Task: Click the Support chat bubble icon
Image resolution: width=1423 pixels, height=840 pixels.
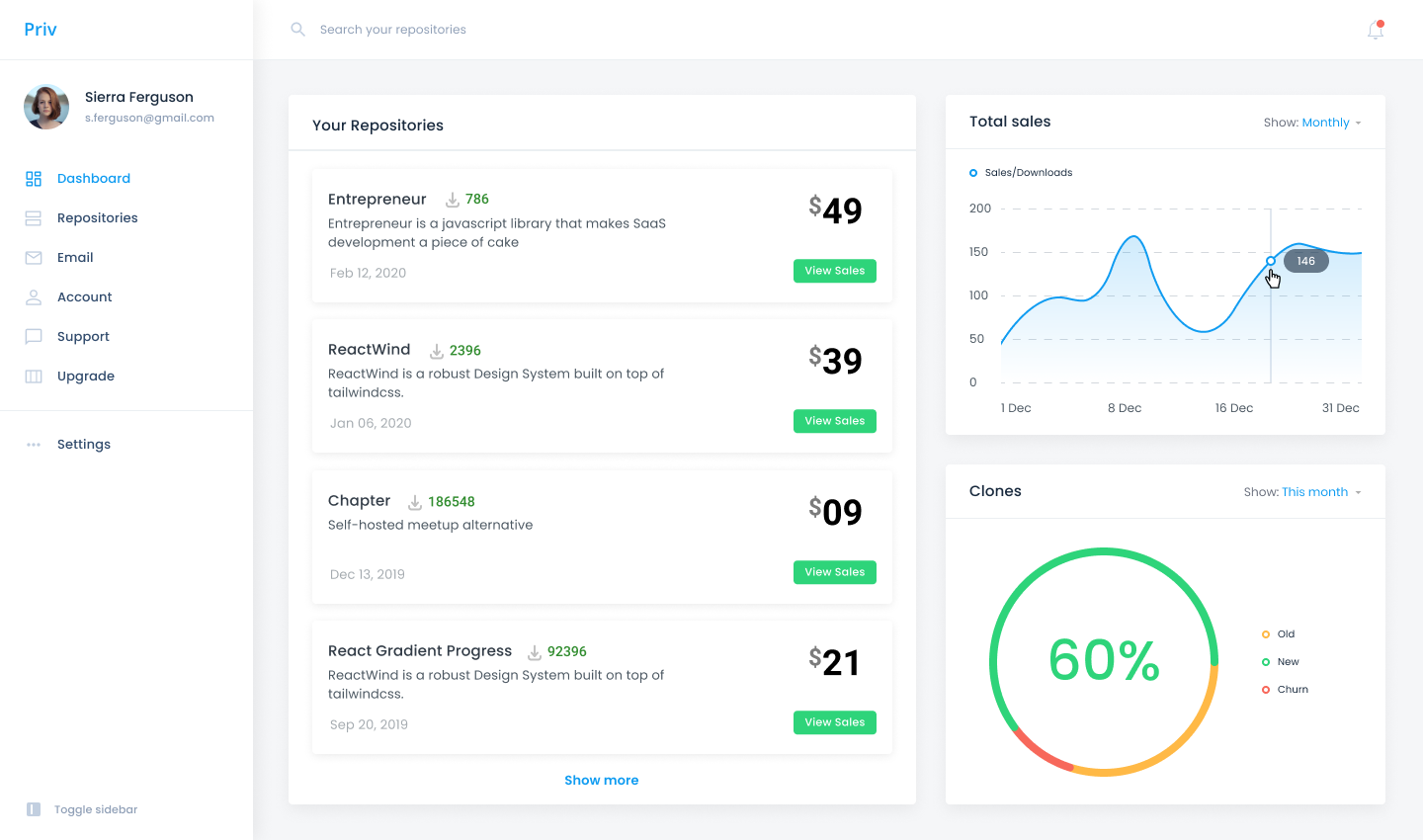Action: (x=34, y=337)
